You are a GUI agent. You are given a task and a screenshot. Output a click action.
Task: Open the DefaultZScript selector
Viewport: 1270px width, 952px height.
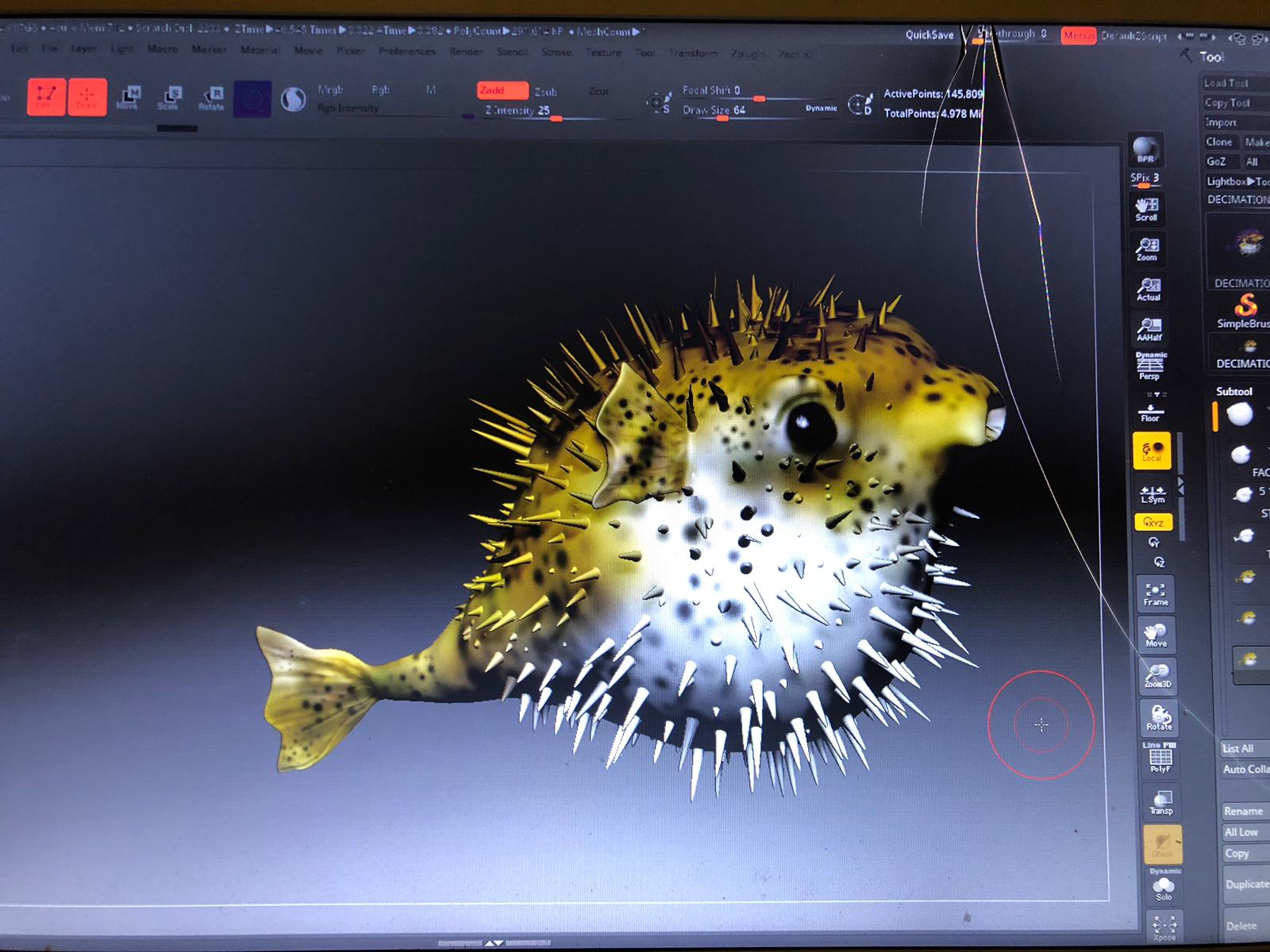point(1134,36)
